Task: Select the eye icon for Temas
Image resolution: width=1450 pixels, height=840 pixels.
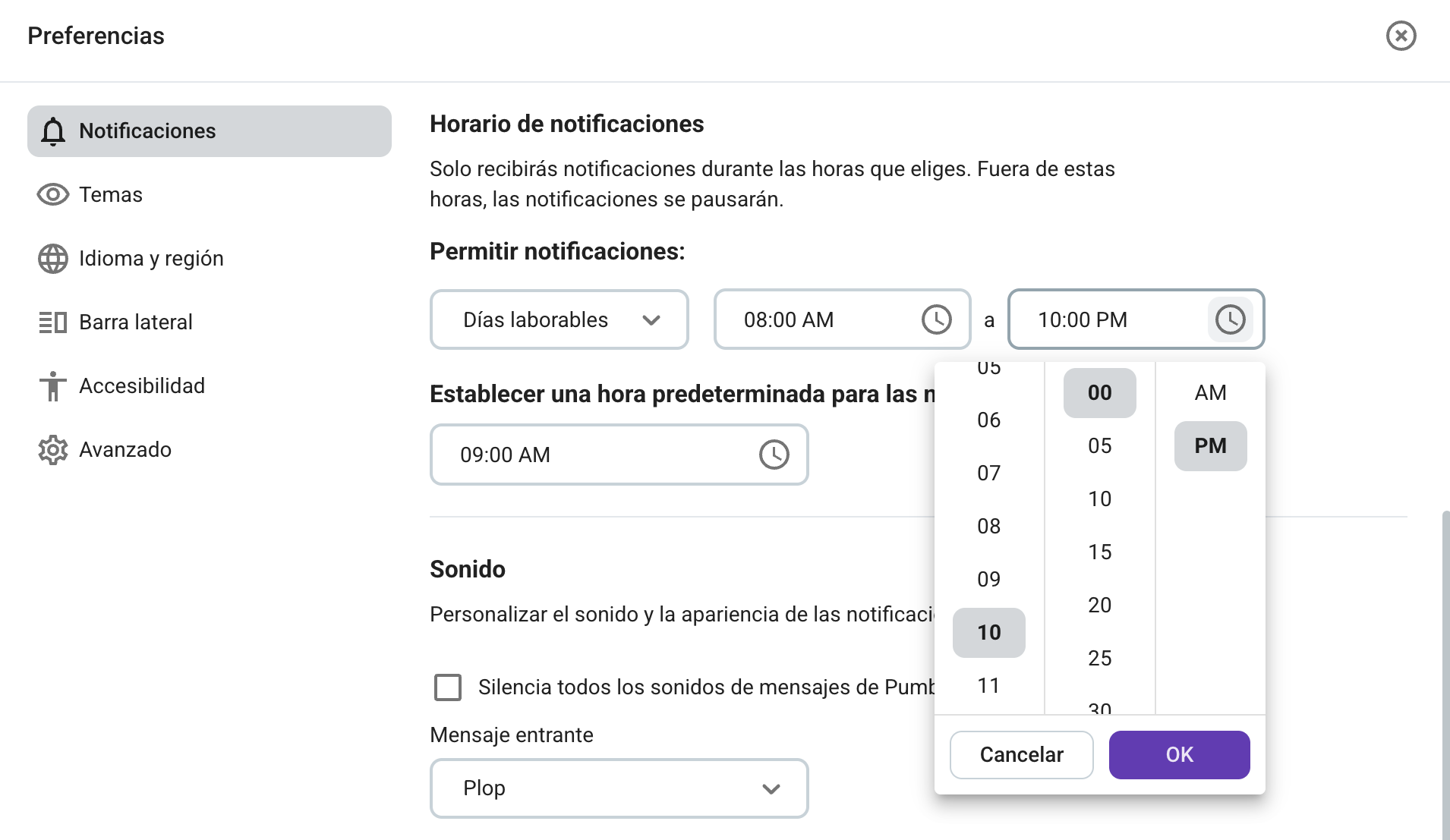Action: [x=52, y=194]
